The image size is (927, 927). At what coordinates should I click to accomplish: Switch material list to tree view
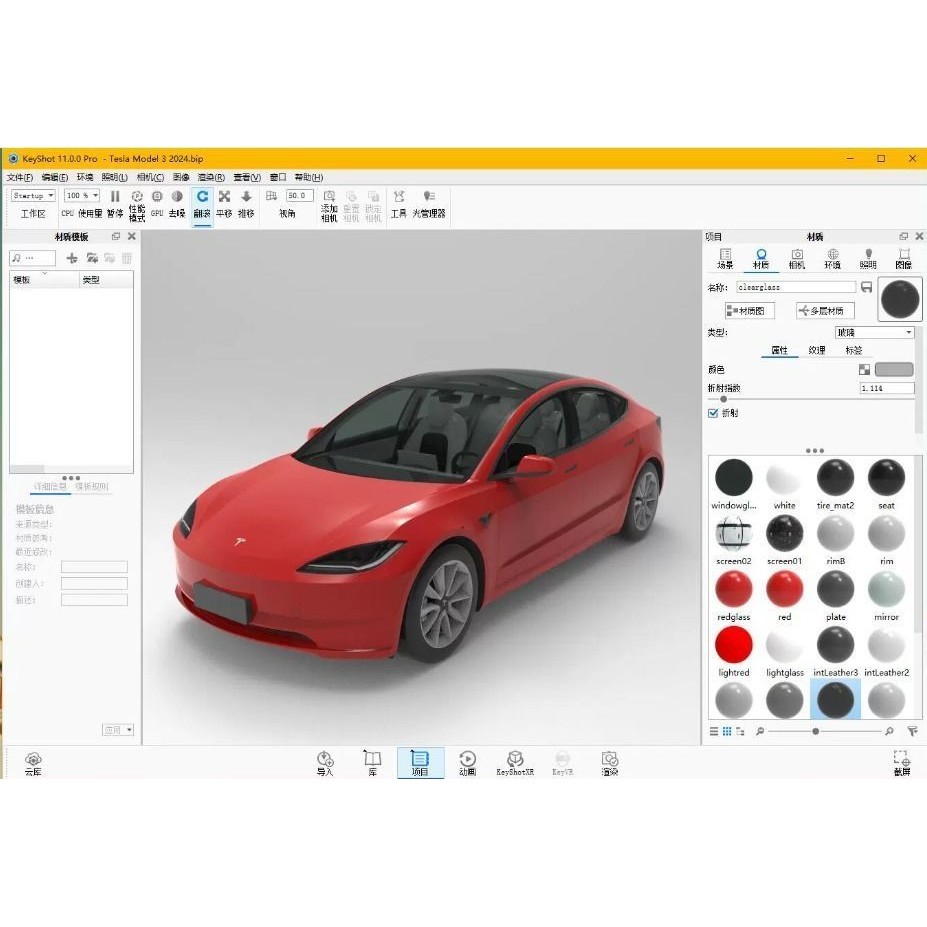(x=740, y=731)
